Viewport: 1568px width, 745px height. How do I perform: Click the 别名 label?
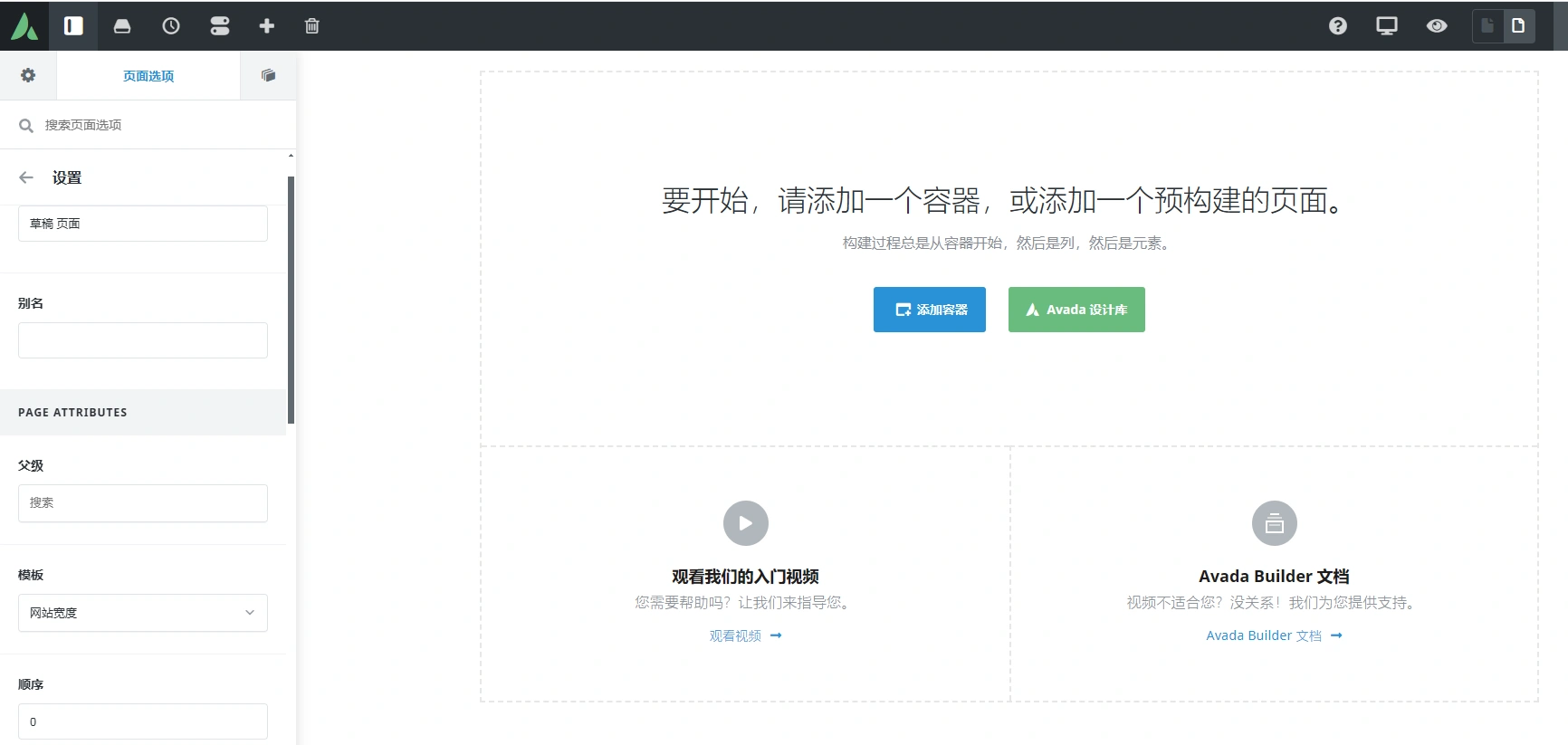pos(31,303)
